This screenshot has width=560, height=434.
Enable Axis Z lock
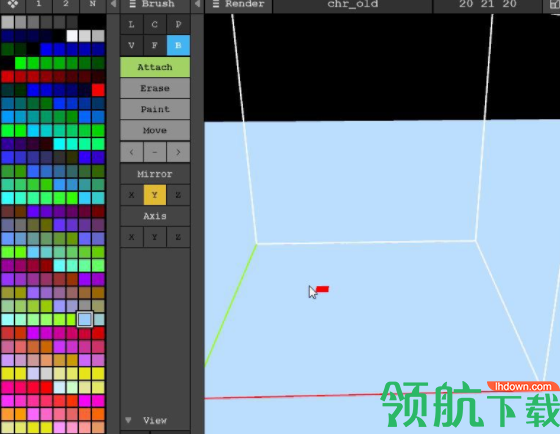(x=178, y=237)
